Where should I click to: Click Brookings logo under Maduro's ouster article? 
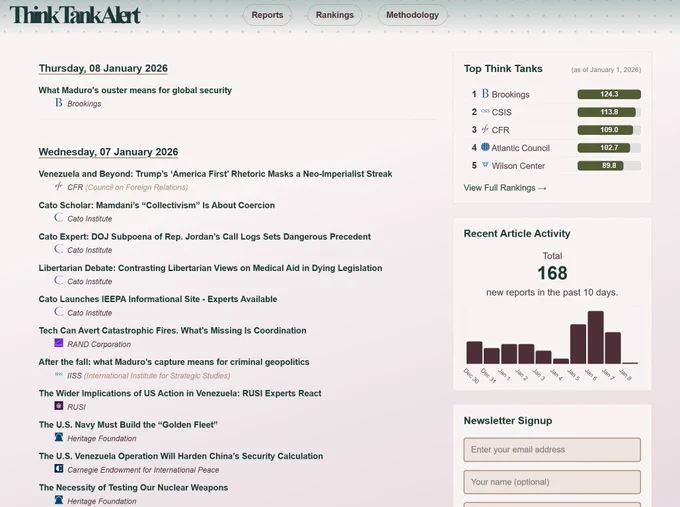(59, 103)
